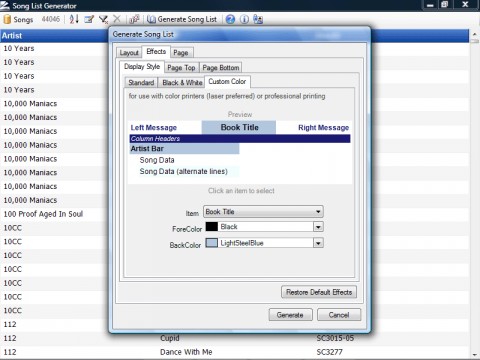The image size is (480, 360).
Task: Click the song count 44046
Action: 51,19
